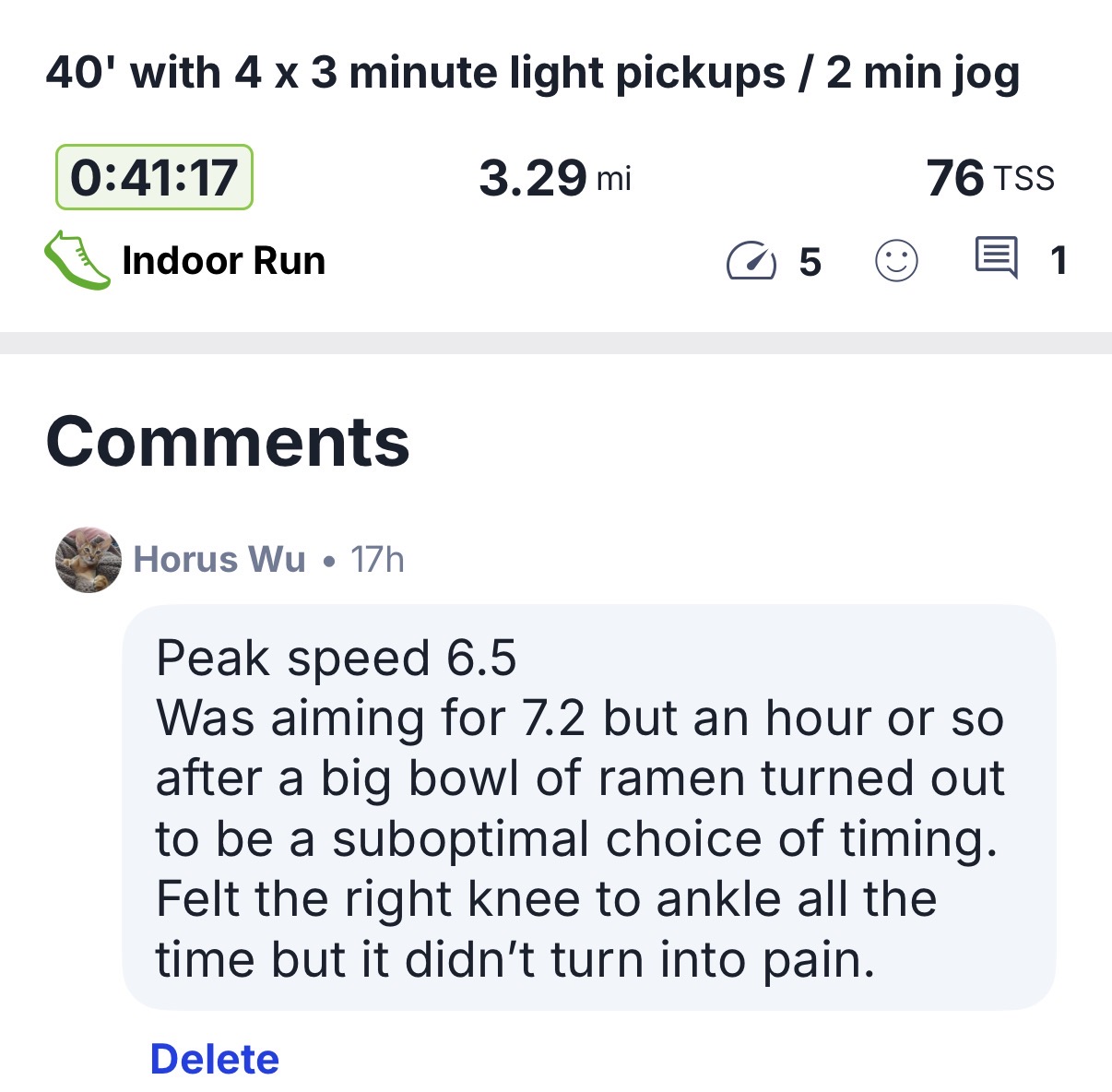
Task: Tap the workout title with light pickups
Action: tap(533, 74)
